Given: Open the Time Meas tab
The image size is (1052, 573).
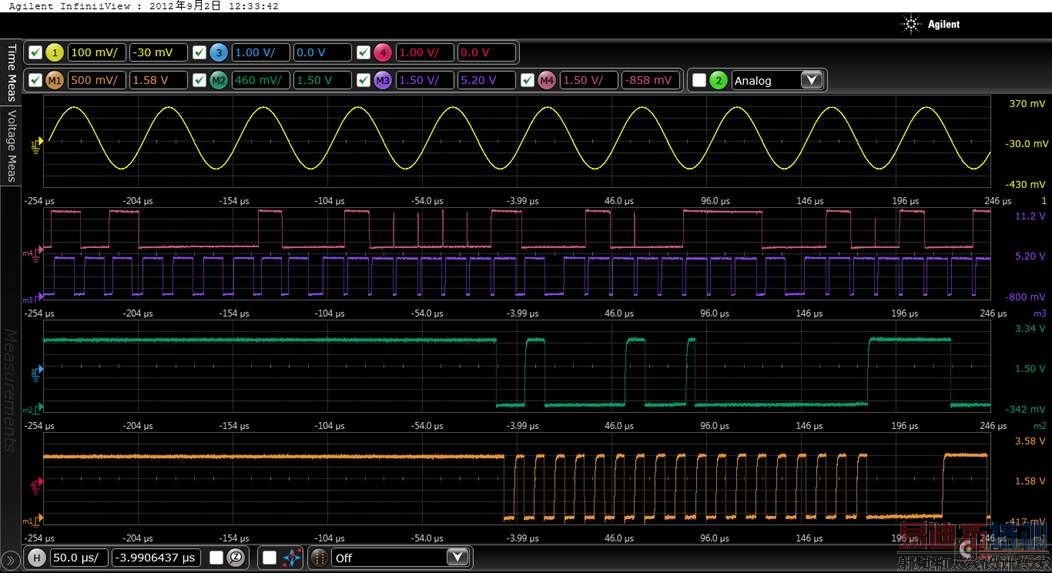Looking at the screenshot, I should point(11,72).
